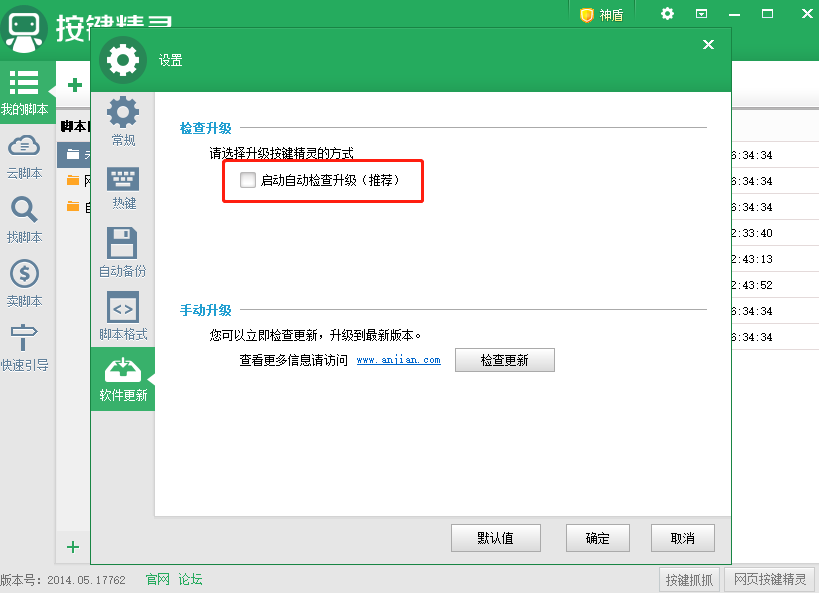Open 云脚本 cloud scripts
This screenshot has width=819, height=593.
[24, 157]
